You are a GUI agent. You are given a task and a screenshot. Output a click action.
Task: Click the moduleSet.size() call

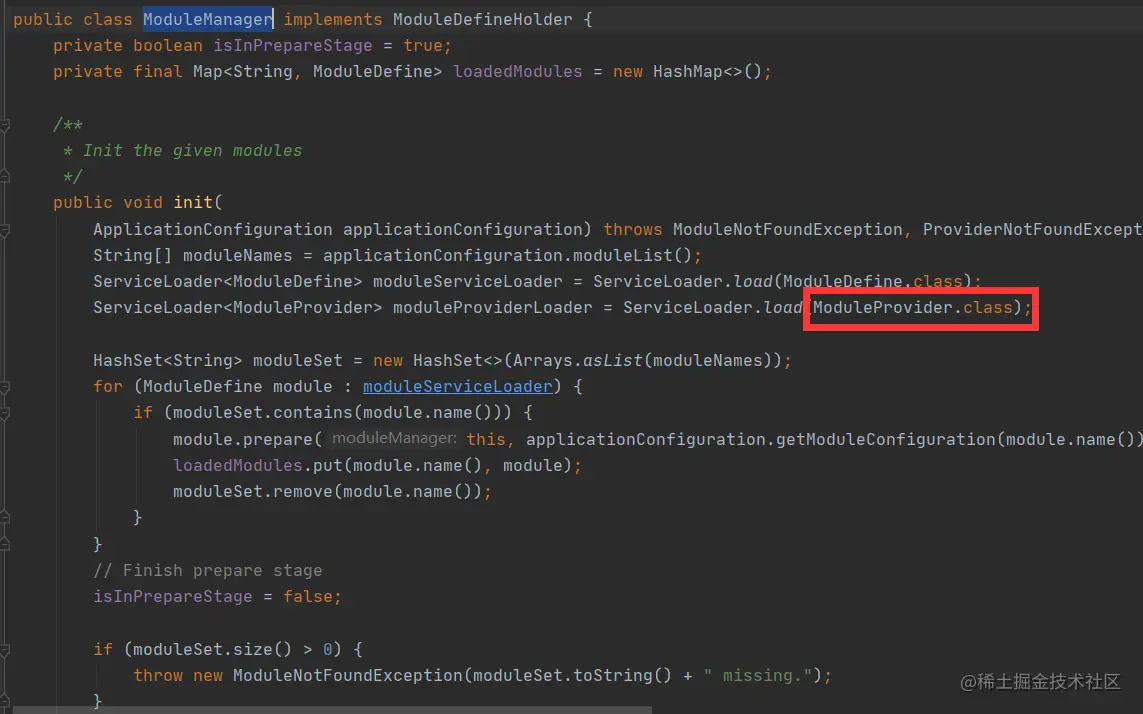(212, 649)
